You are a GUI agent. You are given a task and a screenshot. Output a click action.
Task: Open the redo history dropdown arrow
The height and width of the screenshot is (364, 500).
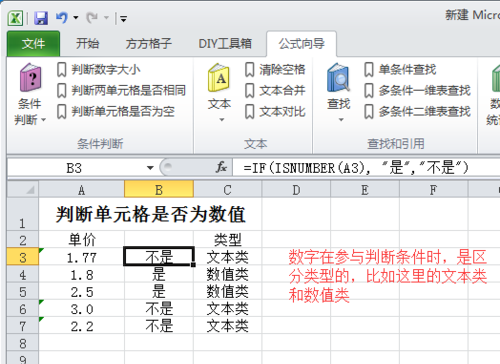pos(106,18)
